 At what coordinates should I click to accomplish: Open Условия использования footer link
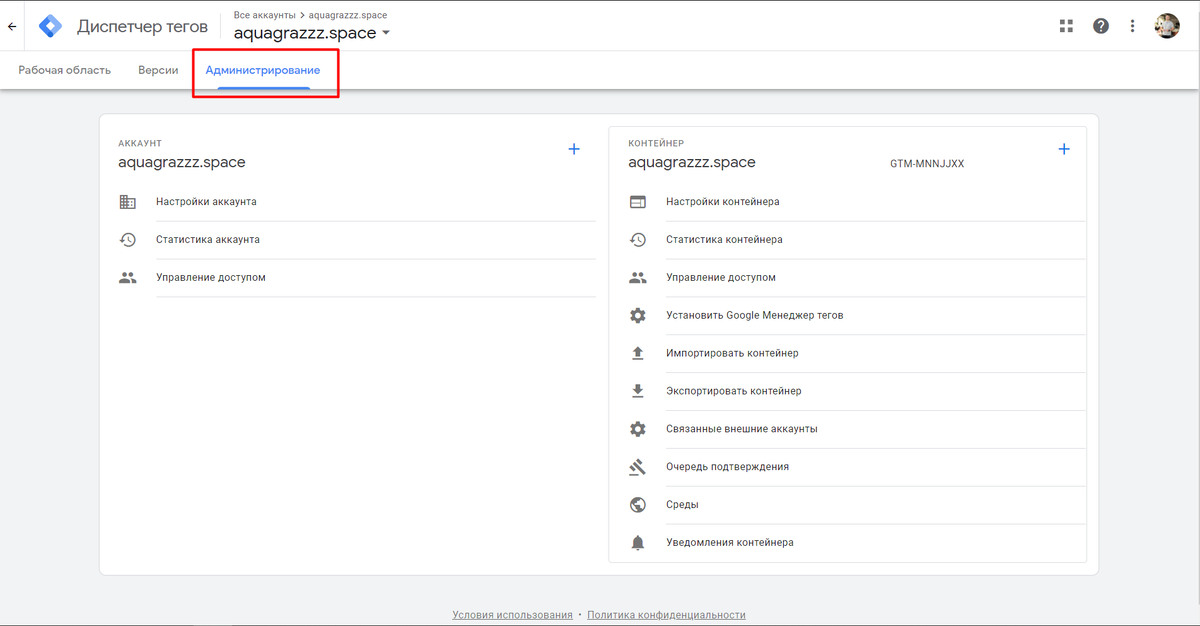click(512, 615)
